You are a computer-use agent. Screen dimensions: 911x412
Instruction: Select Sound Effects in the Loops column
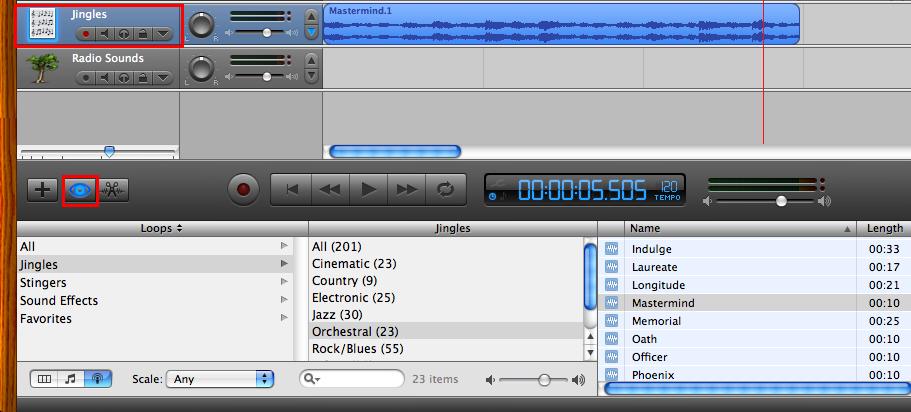pos(155,300)
